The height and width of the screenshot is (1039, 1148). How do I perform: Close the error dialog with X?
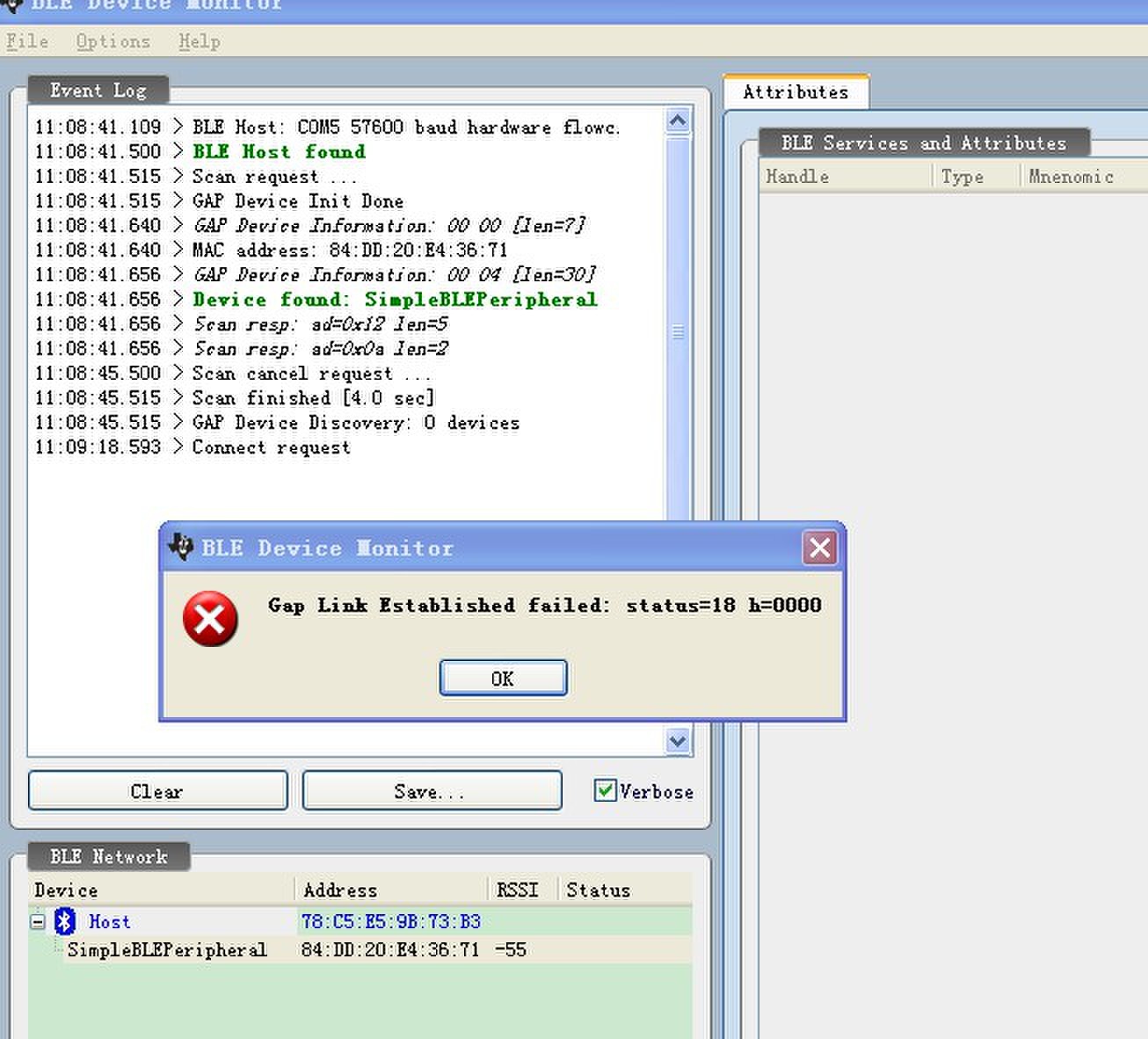820,548
